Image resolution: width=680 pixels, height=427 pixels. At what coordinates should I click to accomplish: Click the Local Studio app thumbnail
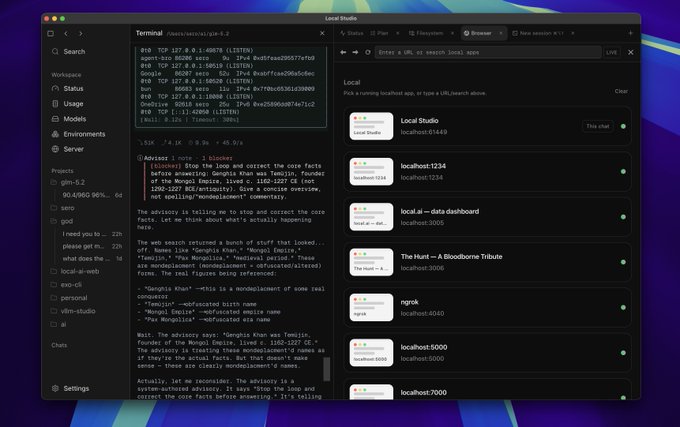point(371,126)
